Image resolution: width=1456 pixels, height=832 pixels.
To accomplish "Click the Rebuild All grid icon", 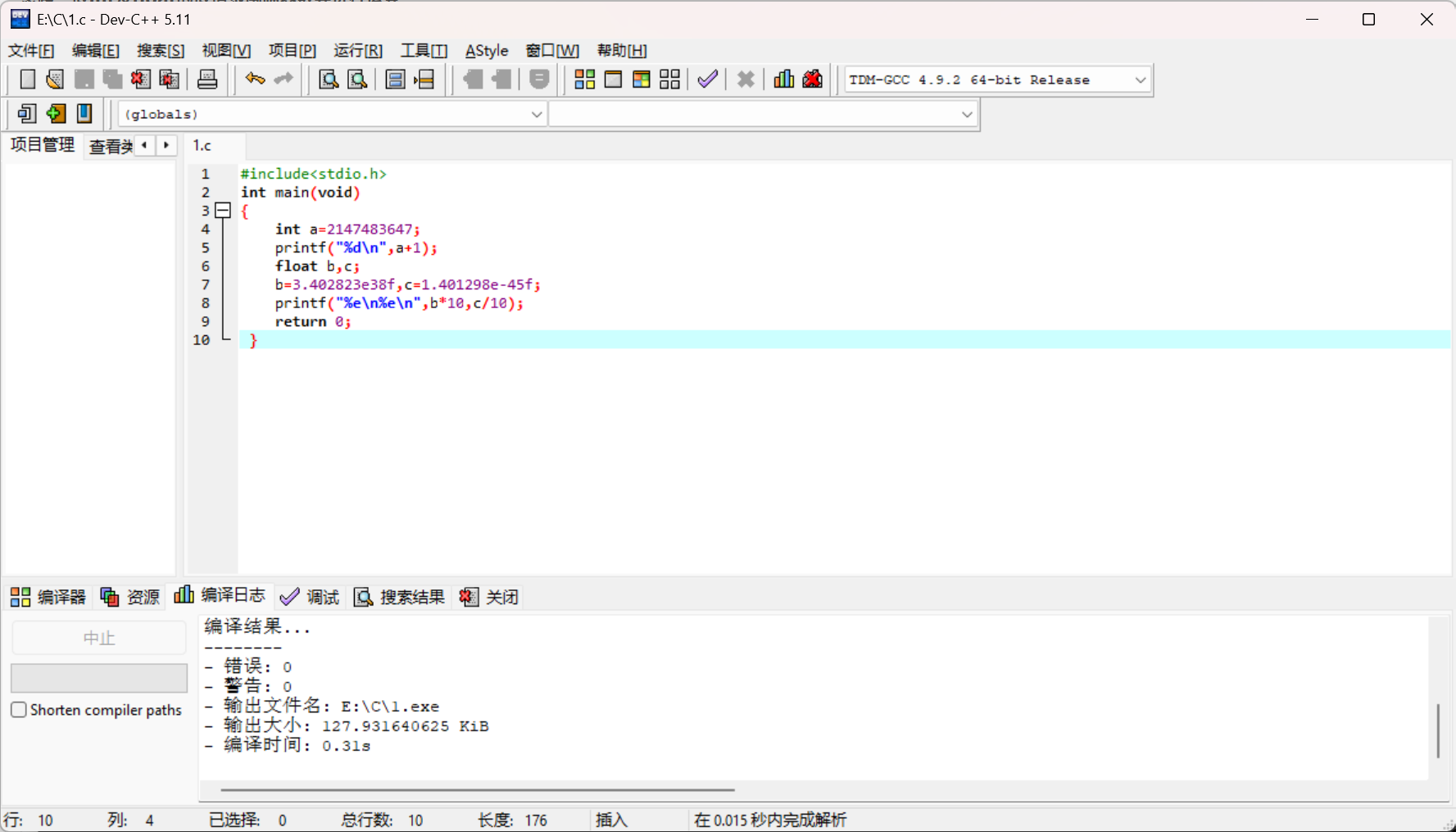I will tap(669, 80).
